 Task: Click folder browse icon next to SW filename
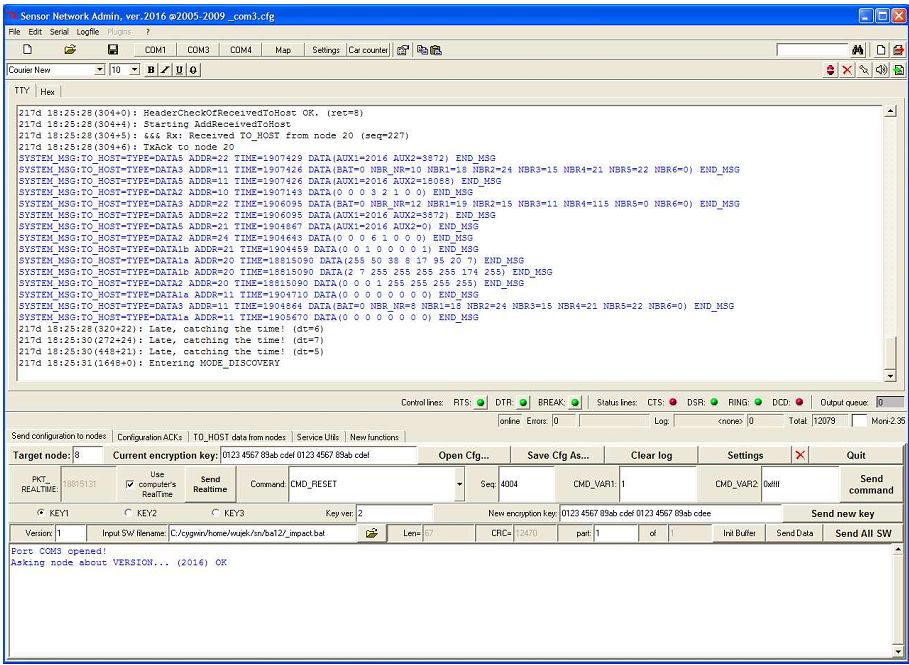372,533
